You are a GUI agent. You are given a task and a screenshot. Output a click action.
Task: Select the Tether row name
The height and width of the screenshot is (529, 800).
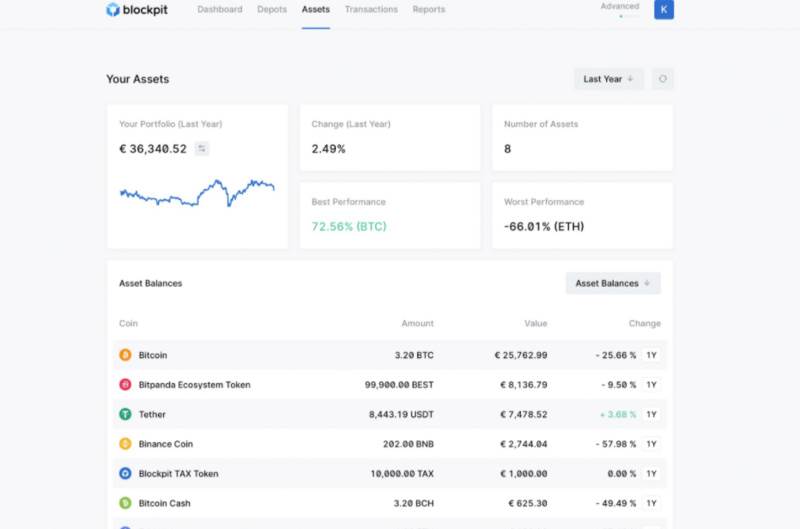pyautogui.click(x=152, y=414)
